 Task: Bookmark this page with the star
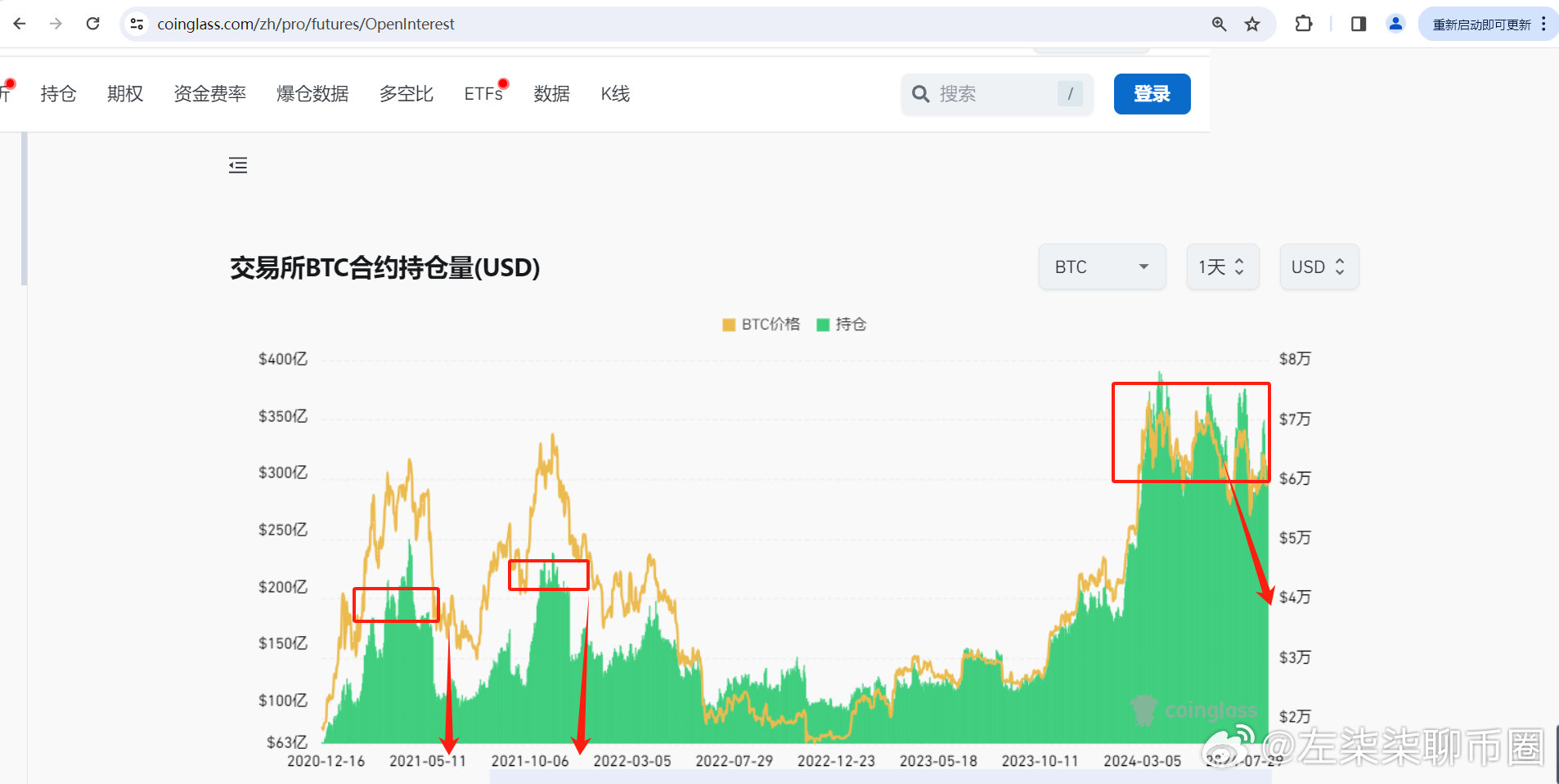[x=1252, y=25]
